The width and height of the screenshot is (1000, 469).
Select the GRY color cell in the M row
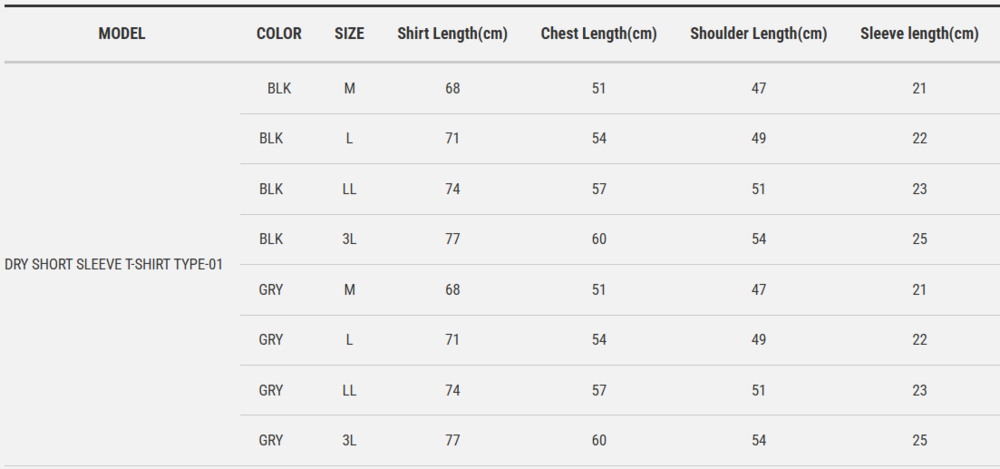coord(271,290)
